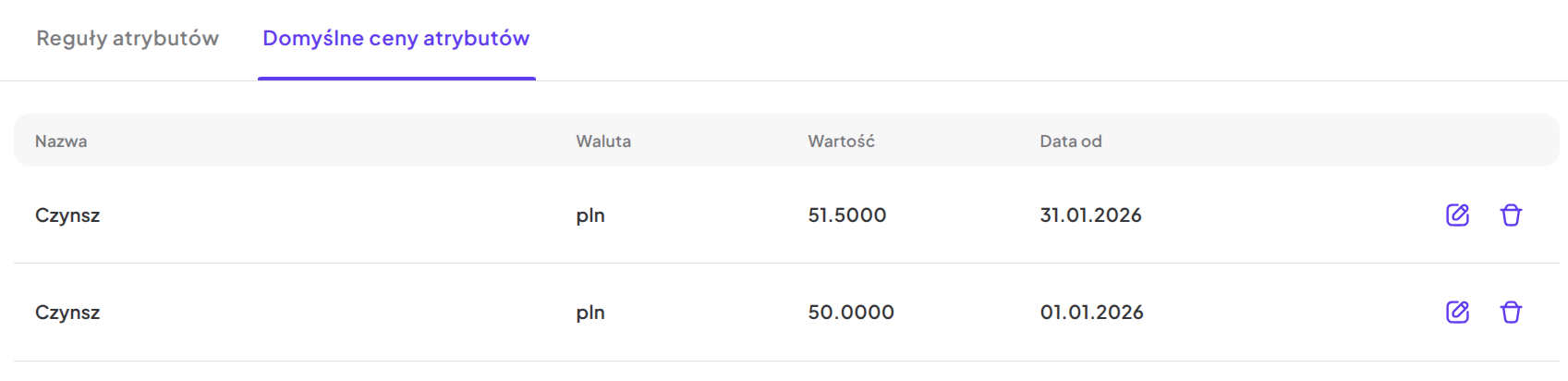Click the 50.0000 value cell

(850, 313)
